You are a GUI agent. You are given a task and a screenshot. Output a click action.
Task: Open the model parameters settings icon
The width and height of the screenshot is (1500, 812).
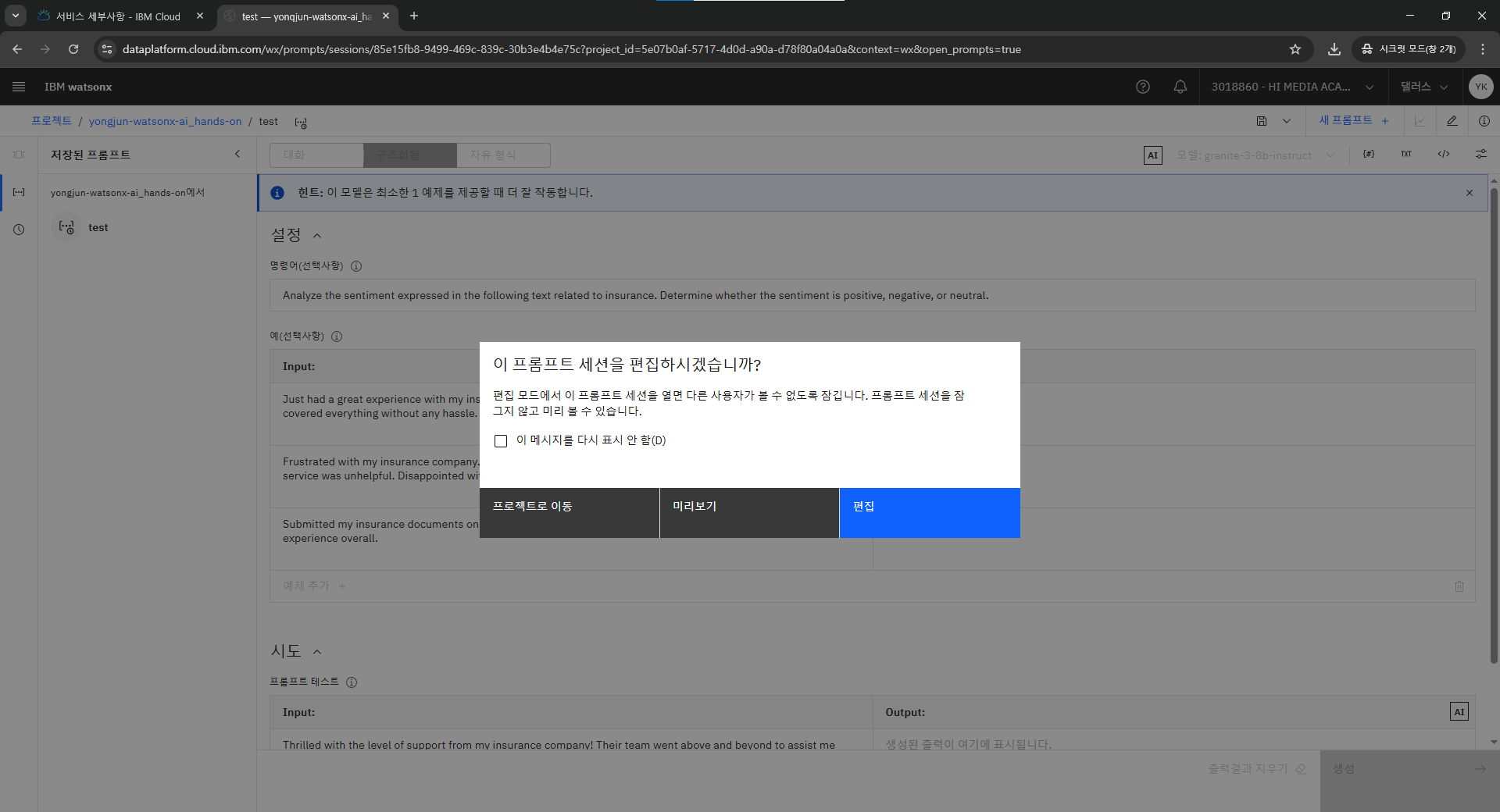click(1481, 155)
